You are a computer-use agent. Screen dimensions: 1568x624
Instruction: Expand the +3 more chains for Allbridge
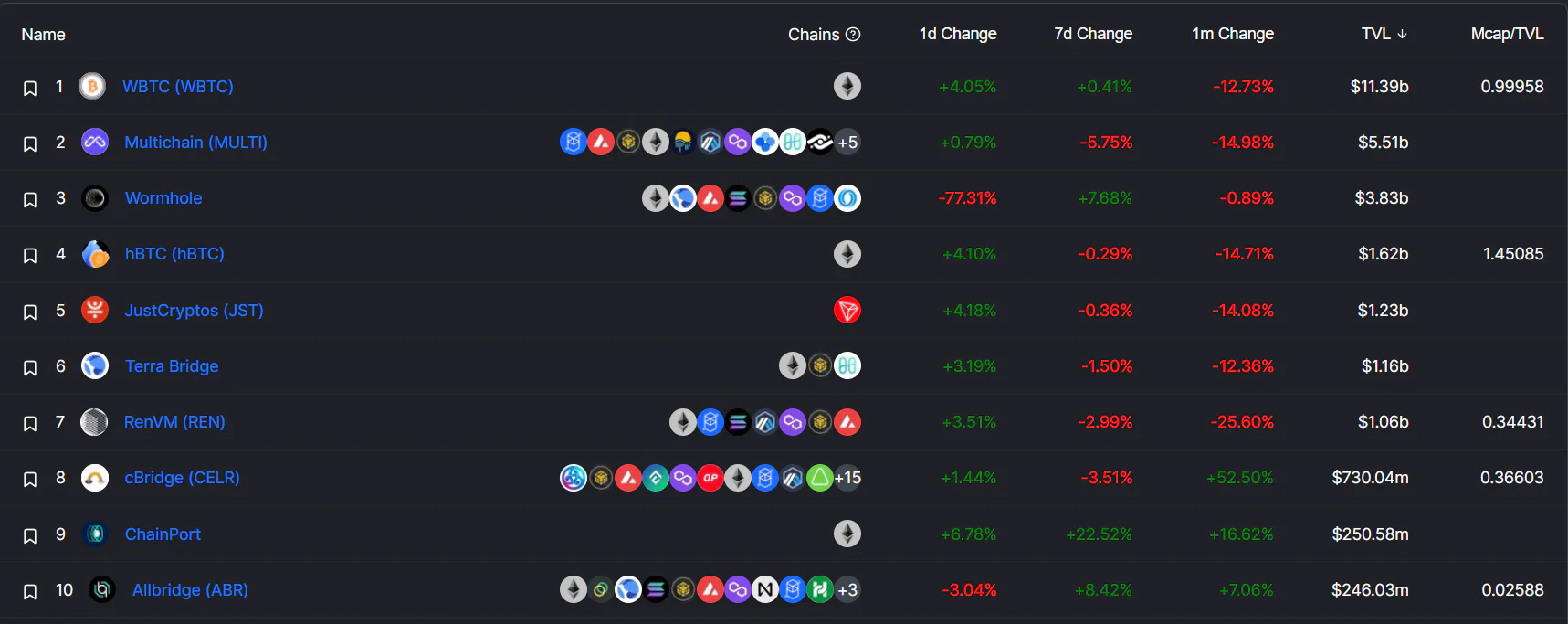tap(847, 590)
